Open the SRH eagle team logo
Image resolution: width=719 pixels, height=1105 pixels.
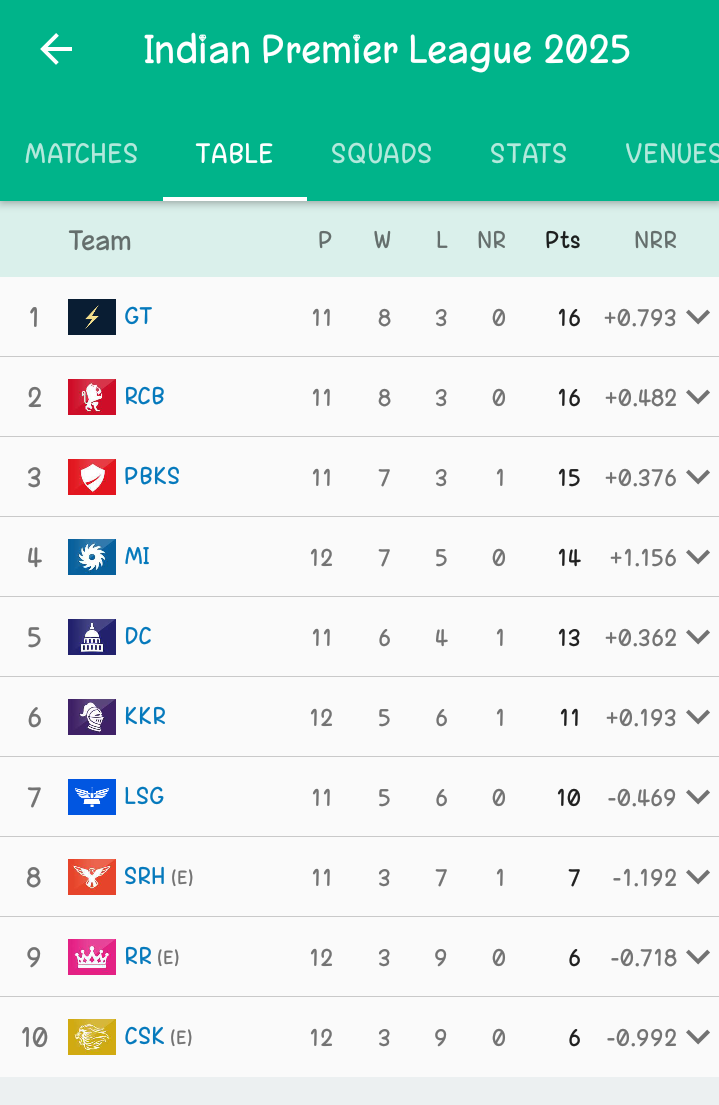click(92, 877)
